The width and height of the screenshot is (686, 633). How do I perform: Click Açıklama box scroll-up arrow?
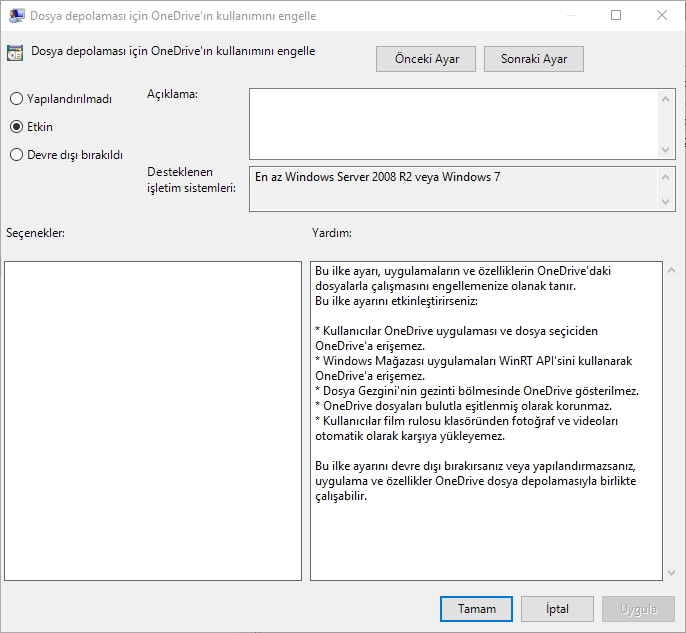pyautogui.click(x=665, y=99)
